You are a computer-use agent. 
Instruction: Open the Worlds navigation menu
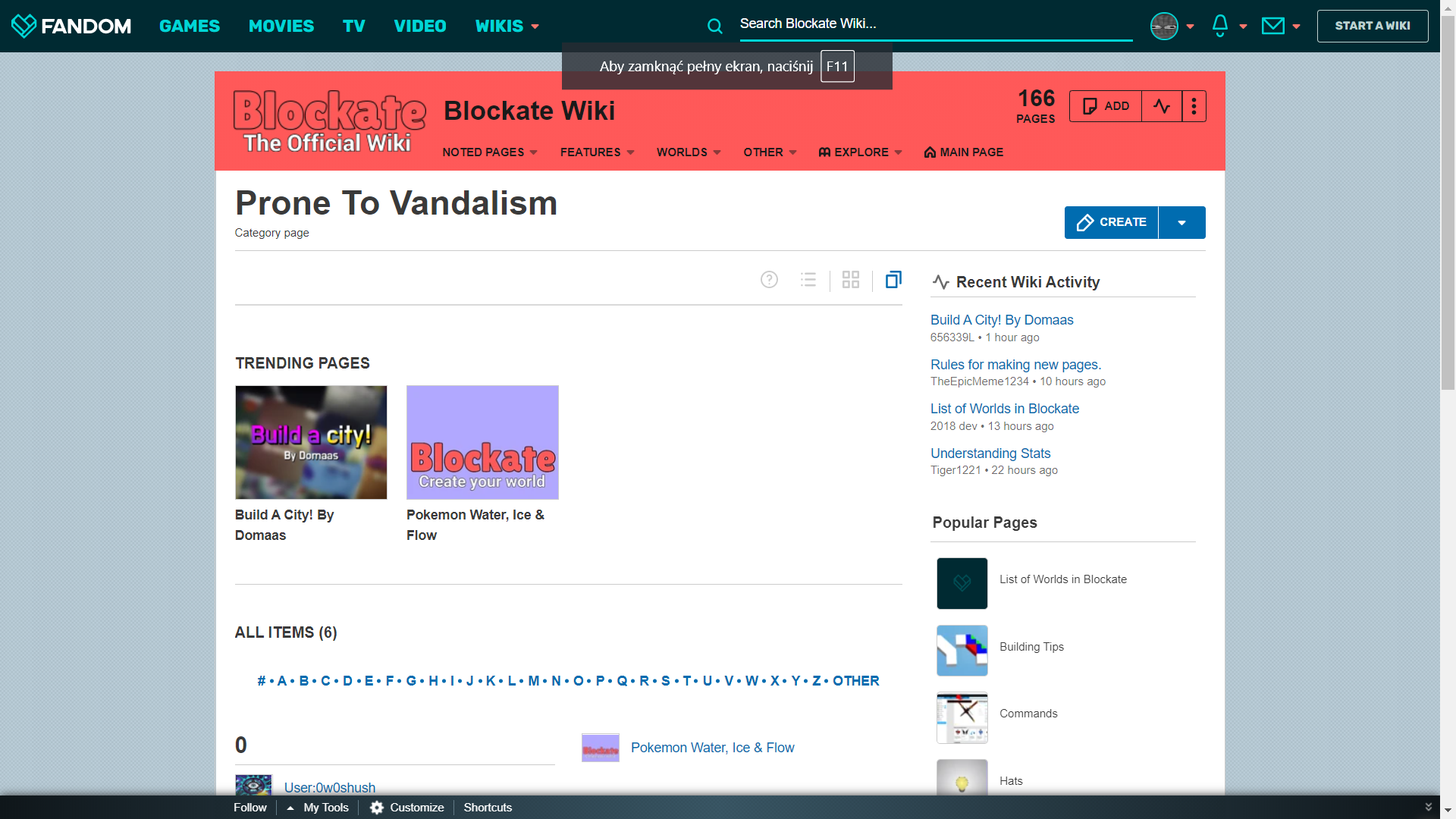(688, 152)
